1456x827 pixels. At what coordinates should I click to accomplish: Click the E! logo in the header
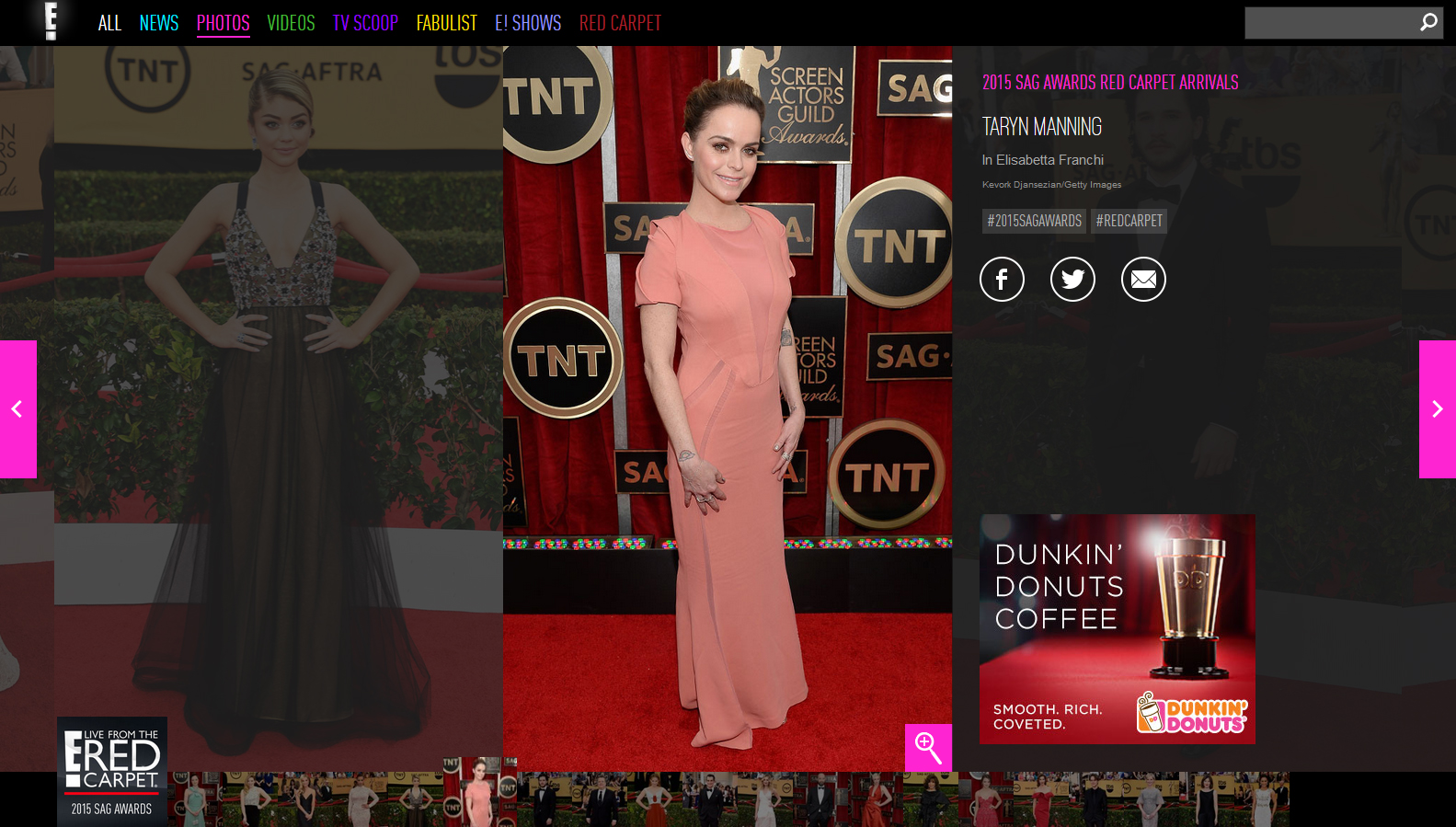(x=52, y=21)
